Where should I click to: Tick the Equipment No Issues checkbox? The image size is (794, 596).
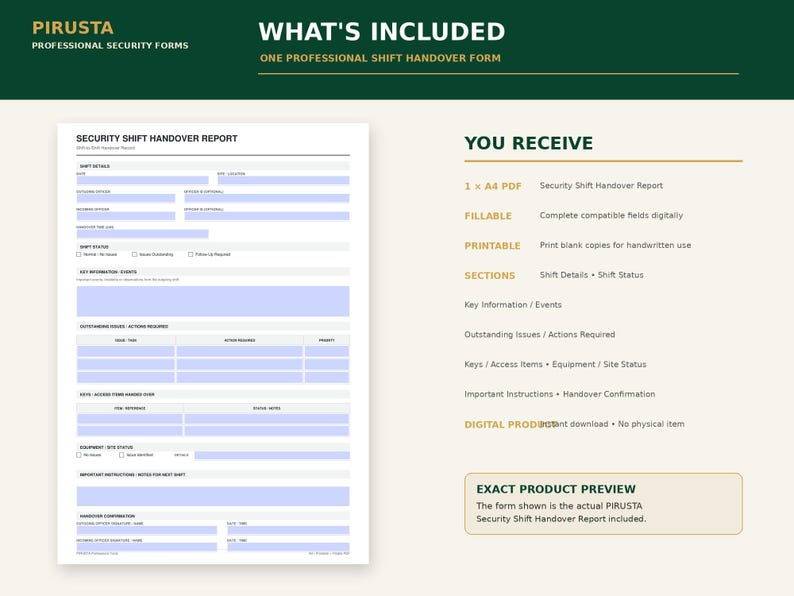click(78, 455)
